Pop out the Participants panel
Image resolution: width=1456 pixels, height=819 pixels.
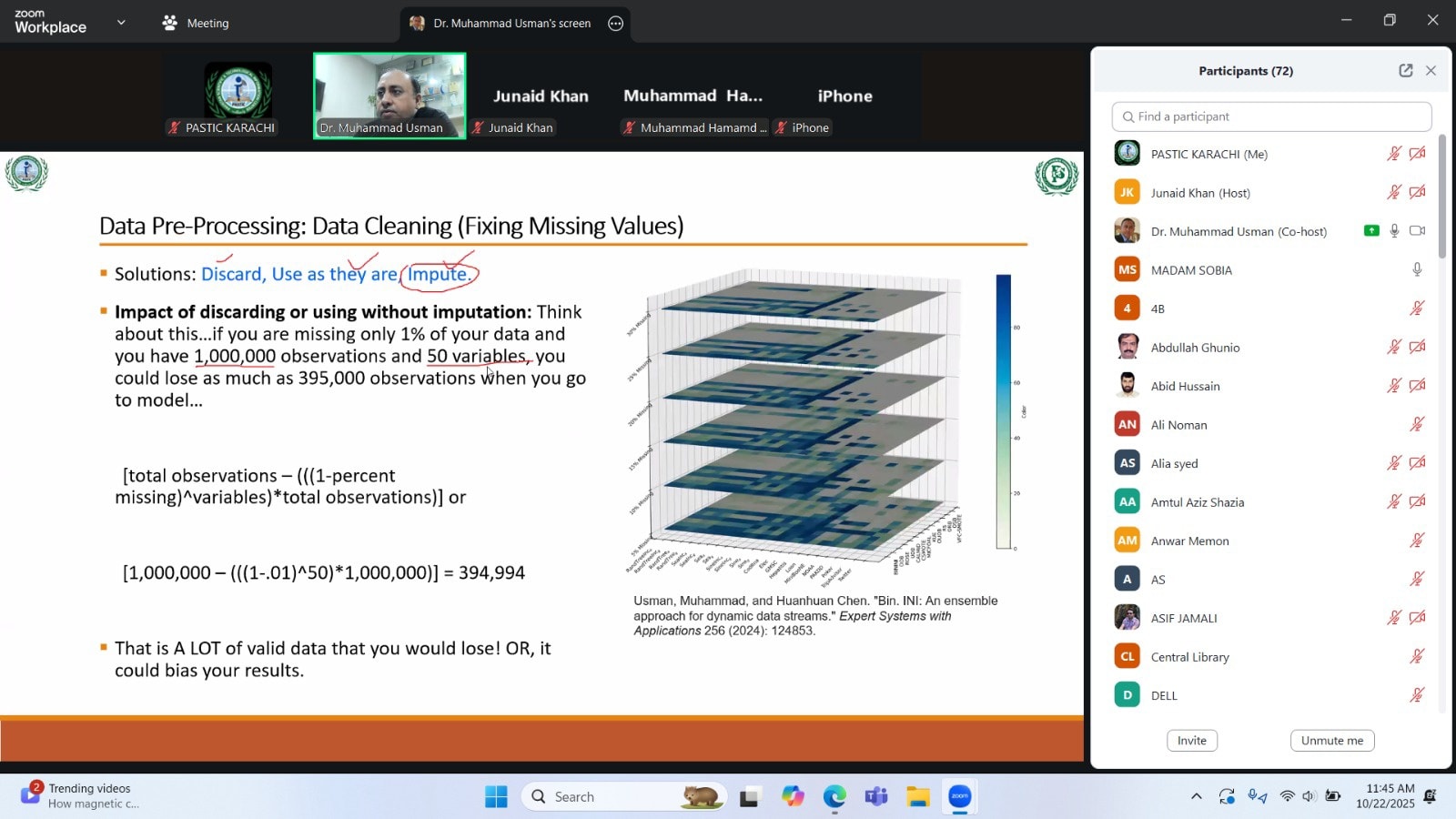pyautogui.click(x=1405, y=71)
